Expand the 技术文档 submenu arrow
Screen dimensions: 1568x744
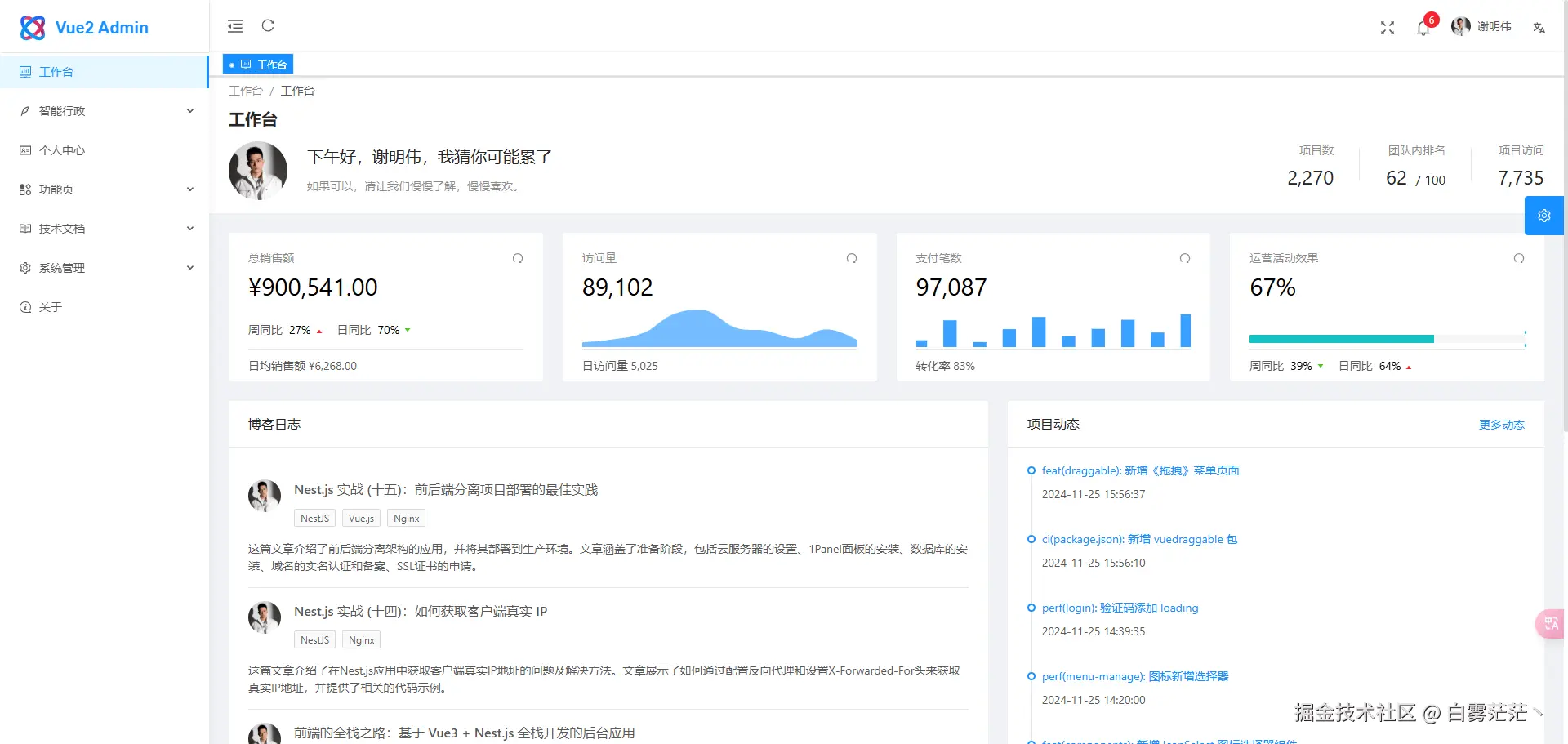pos(190,229)
